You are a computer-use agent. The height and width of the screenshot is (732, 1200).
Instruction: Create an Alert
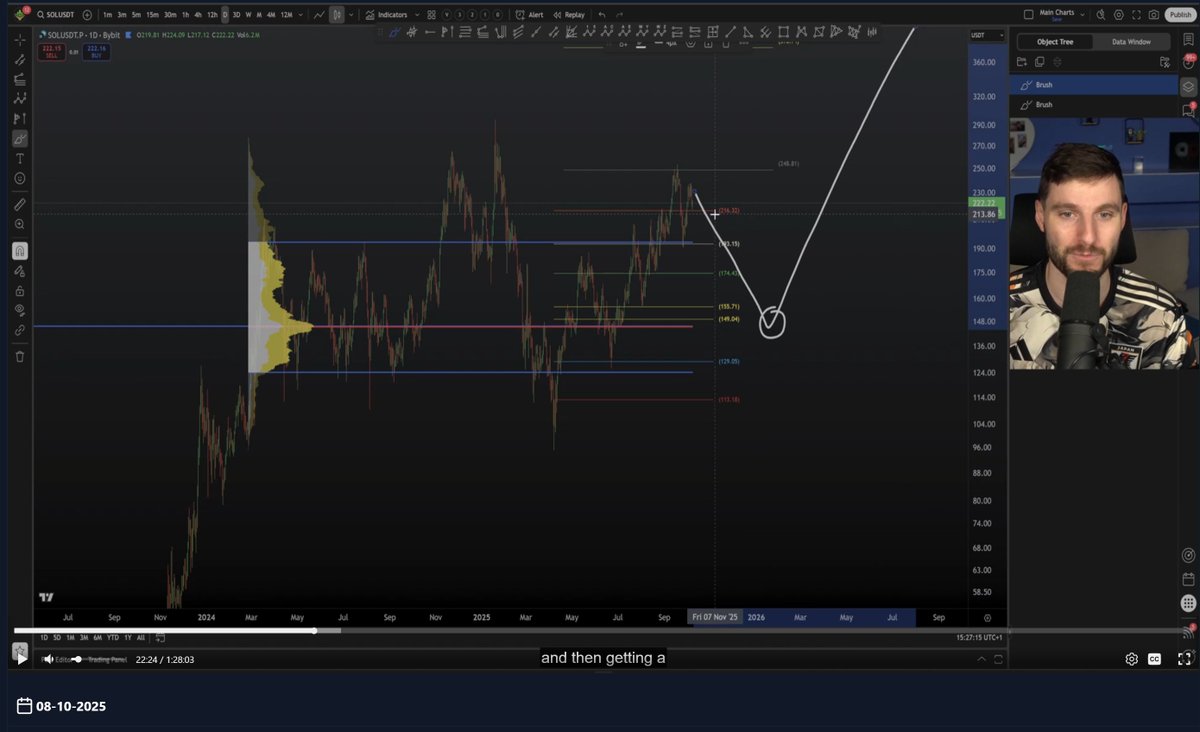pos(530,15)
